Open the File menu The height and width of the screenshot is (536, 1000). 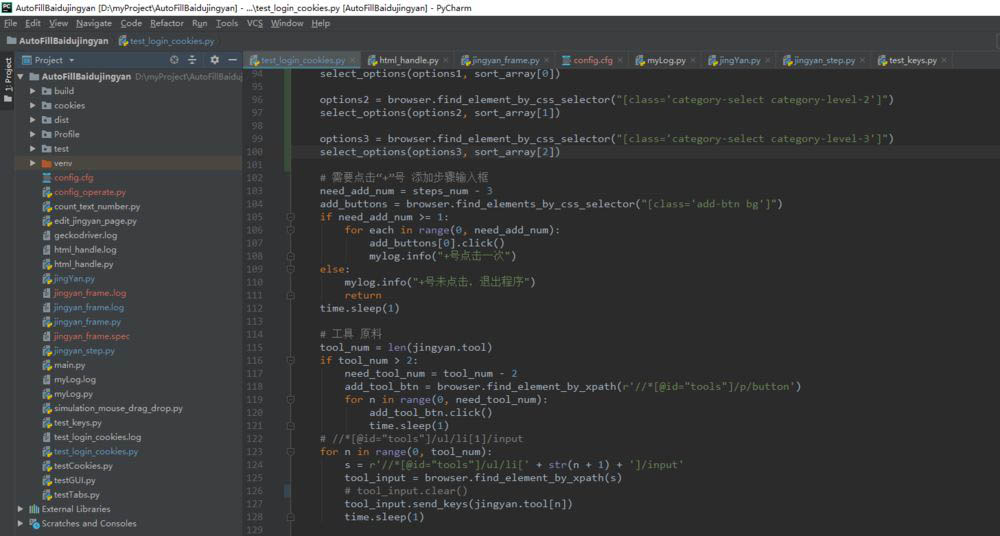point(10,23)
